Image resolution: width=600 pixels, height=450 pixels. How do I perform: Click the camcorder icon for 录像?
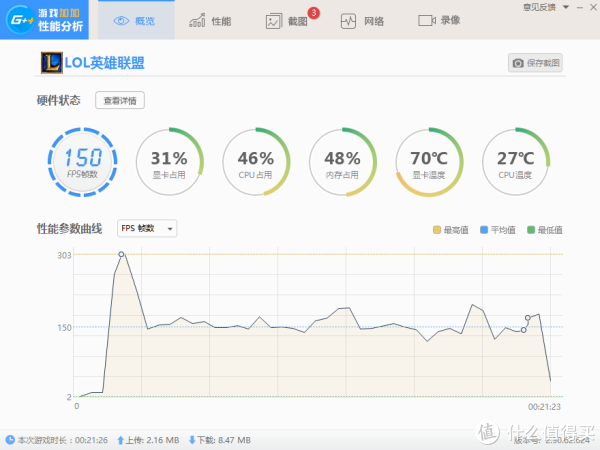(427, 20)
